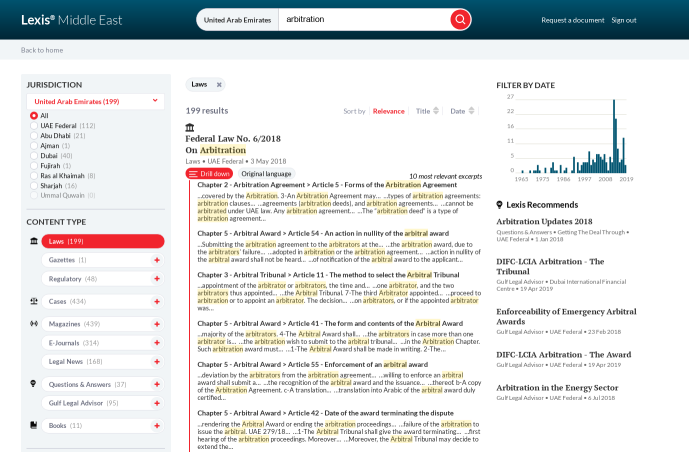The image size is (689, 452).
Task: Click Request a document link
Action: 573,20
